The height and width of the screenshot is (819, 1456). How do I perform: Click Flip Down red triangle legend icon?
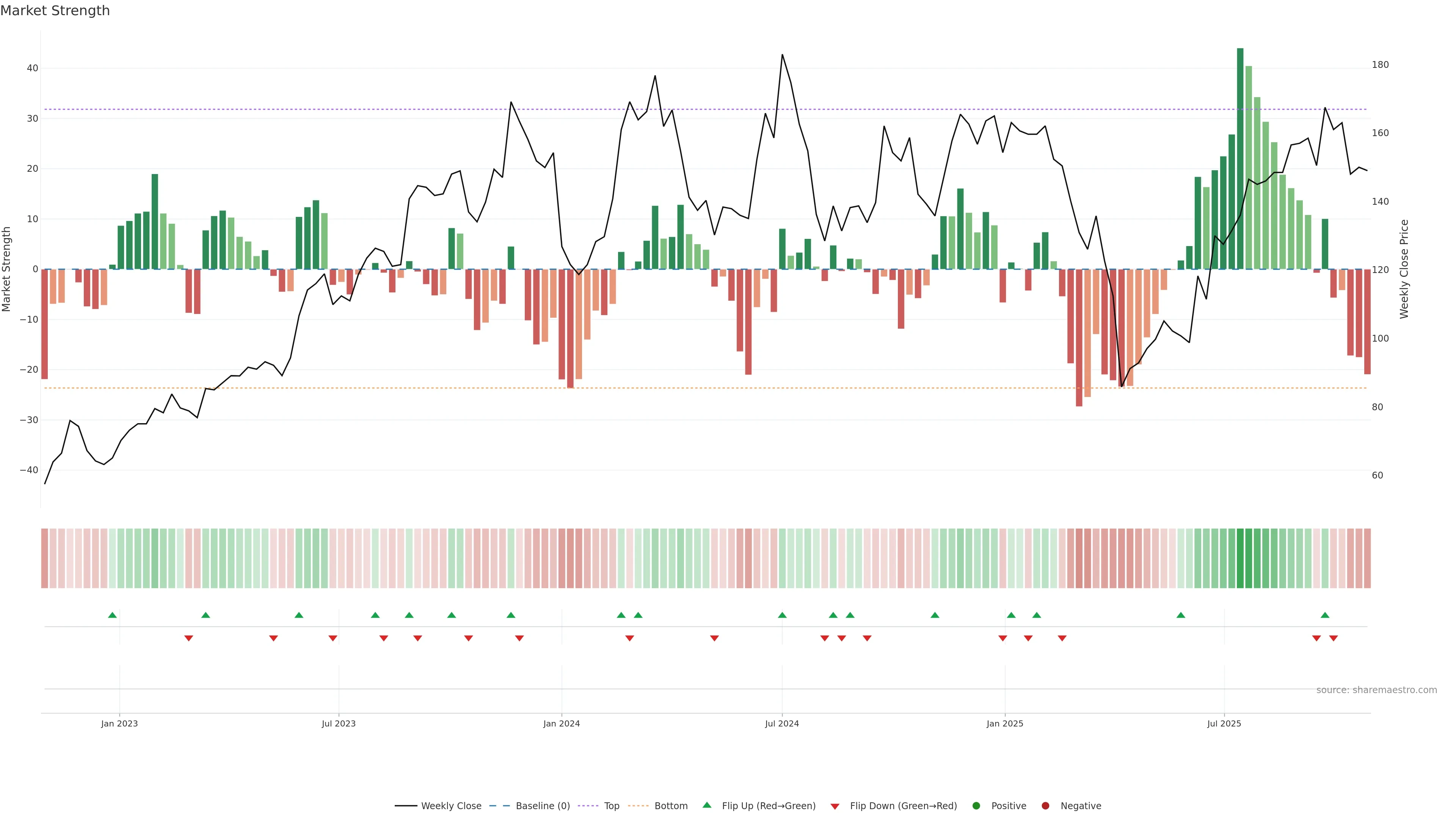835,806
